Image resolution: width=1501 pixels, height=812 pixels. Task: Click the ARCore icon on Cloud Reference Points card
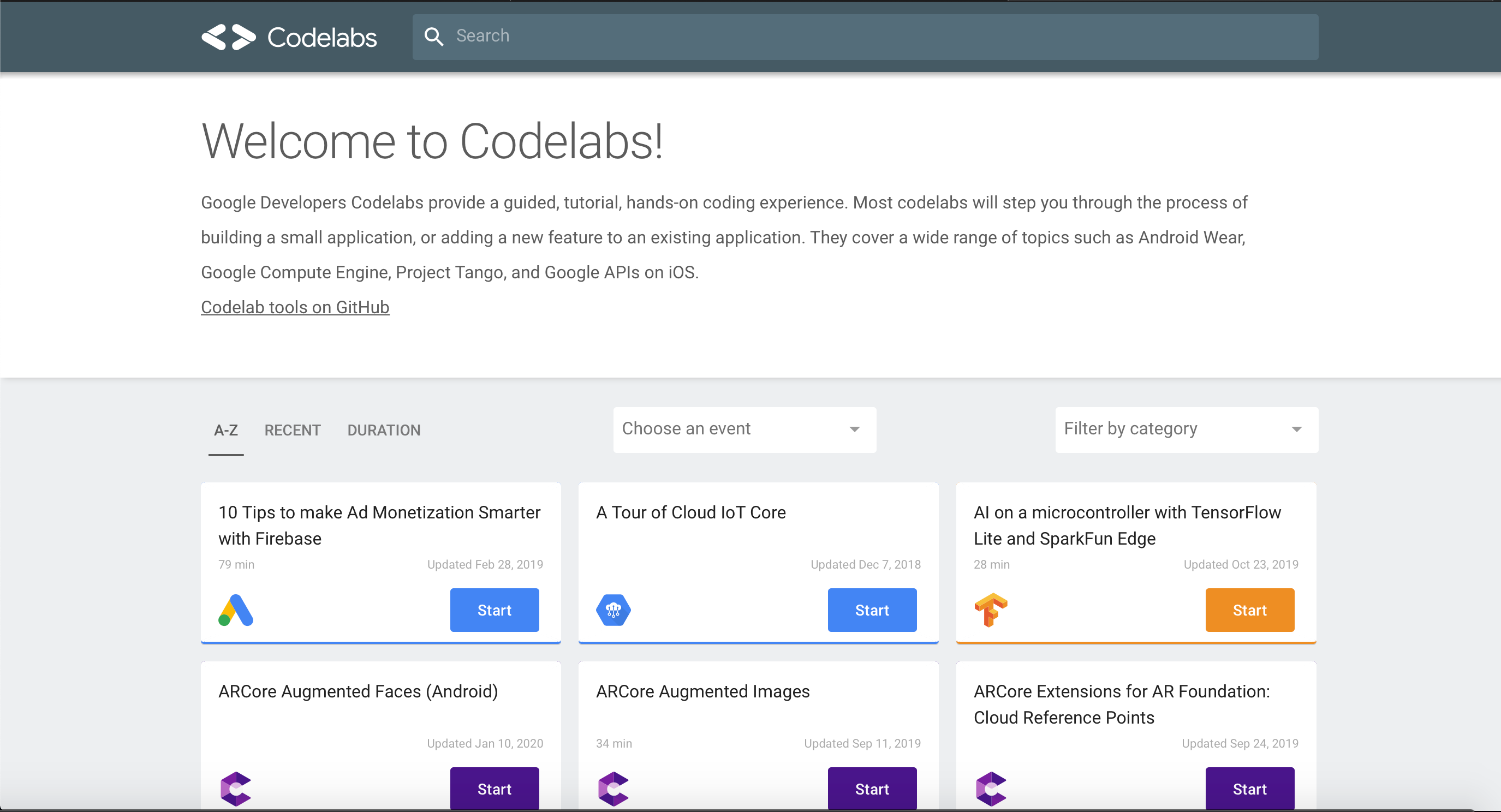[991, 788]
